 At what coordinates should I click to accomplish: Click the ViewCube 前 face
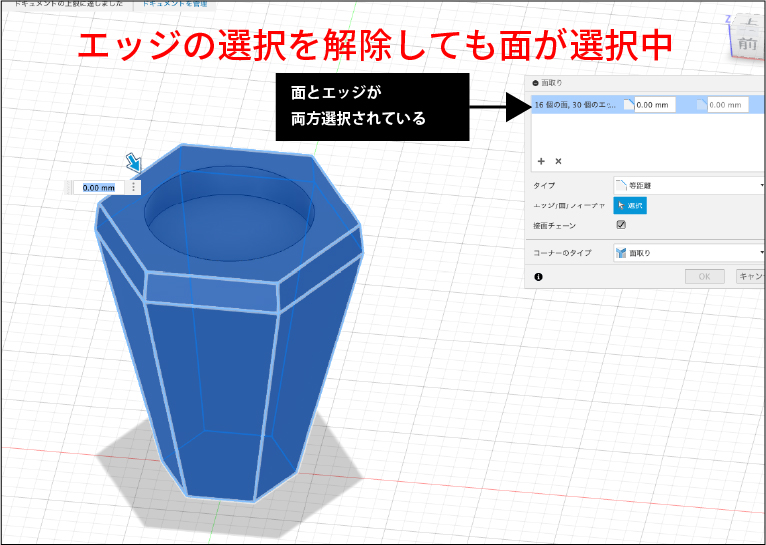tap(746, 43)
